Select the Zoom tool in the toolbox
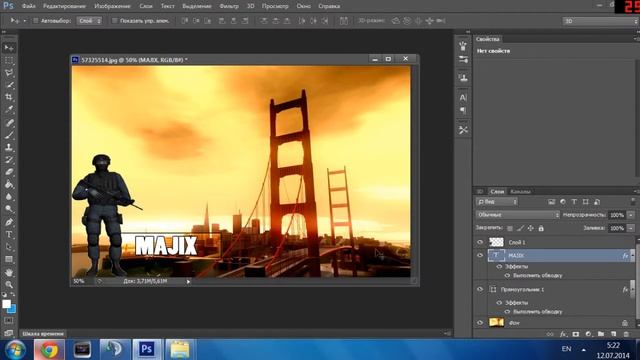 [x=9, y=284]
